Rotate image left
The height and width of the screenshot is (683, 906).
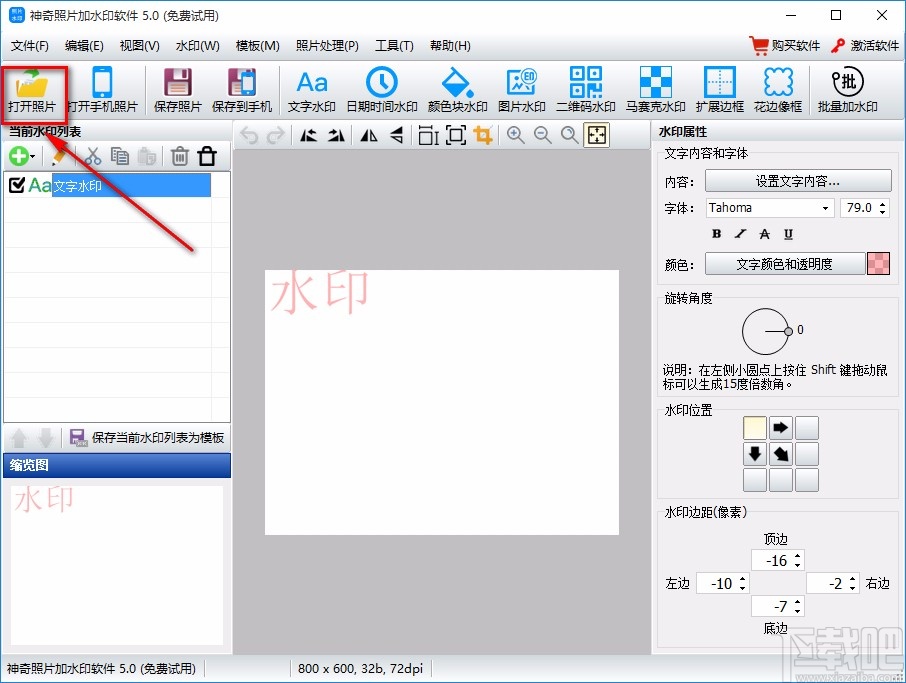(x=309, y=135)
